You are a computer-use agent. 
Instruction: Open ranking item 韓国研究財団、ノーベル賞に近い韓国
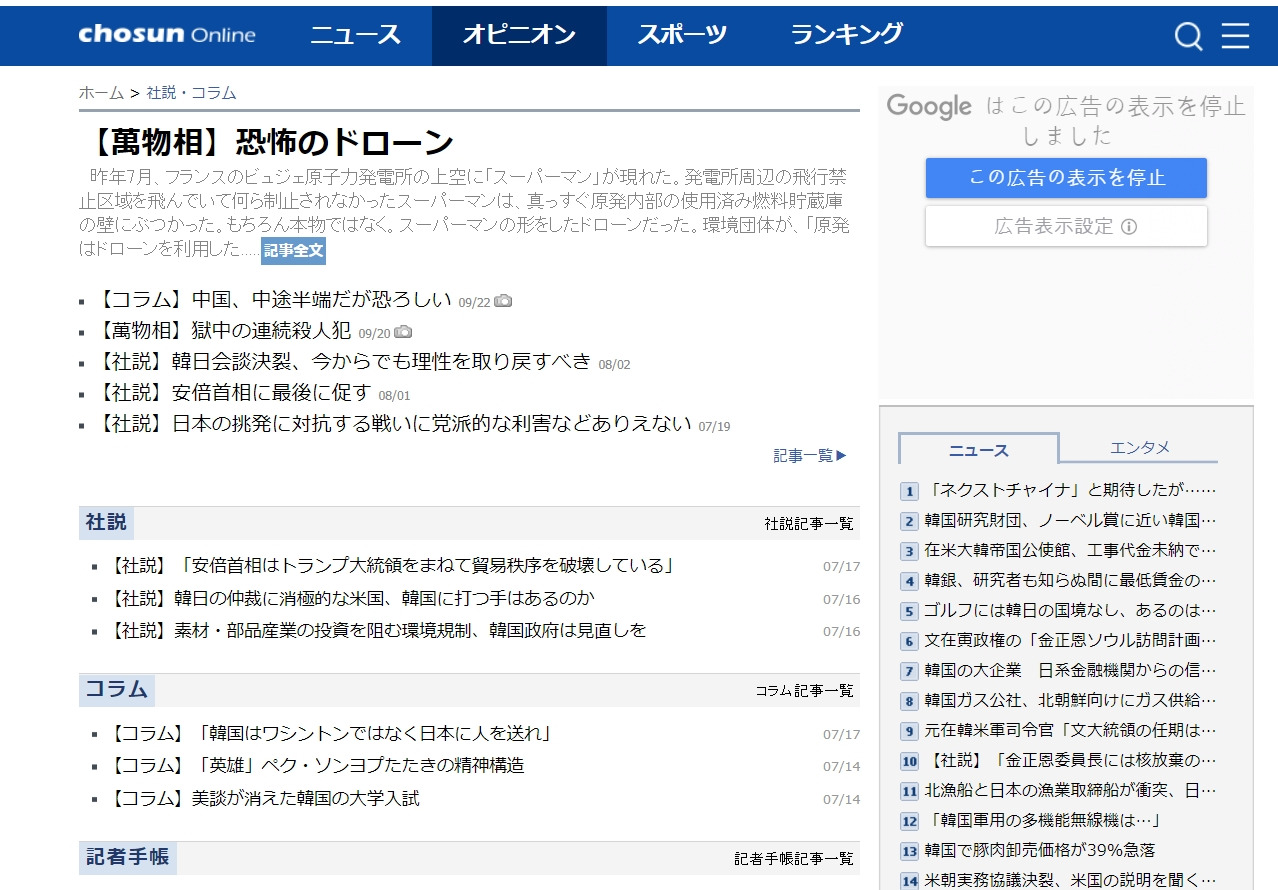[1070, 521]
